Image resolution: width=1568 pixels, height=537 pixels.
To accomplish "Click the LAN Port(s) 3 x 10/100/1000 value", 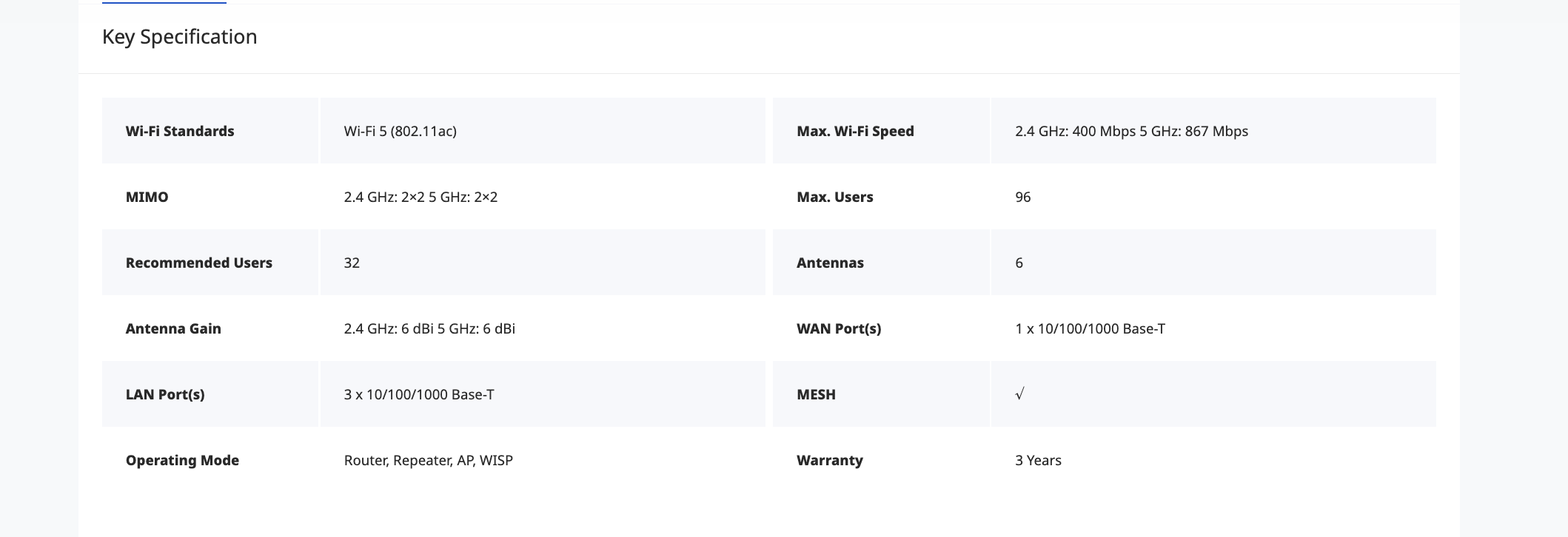I will click(419, 394).
